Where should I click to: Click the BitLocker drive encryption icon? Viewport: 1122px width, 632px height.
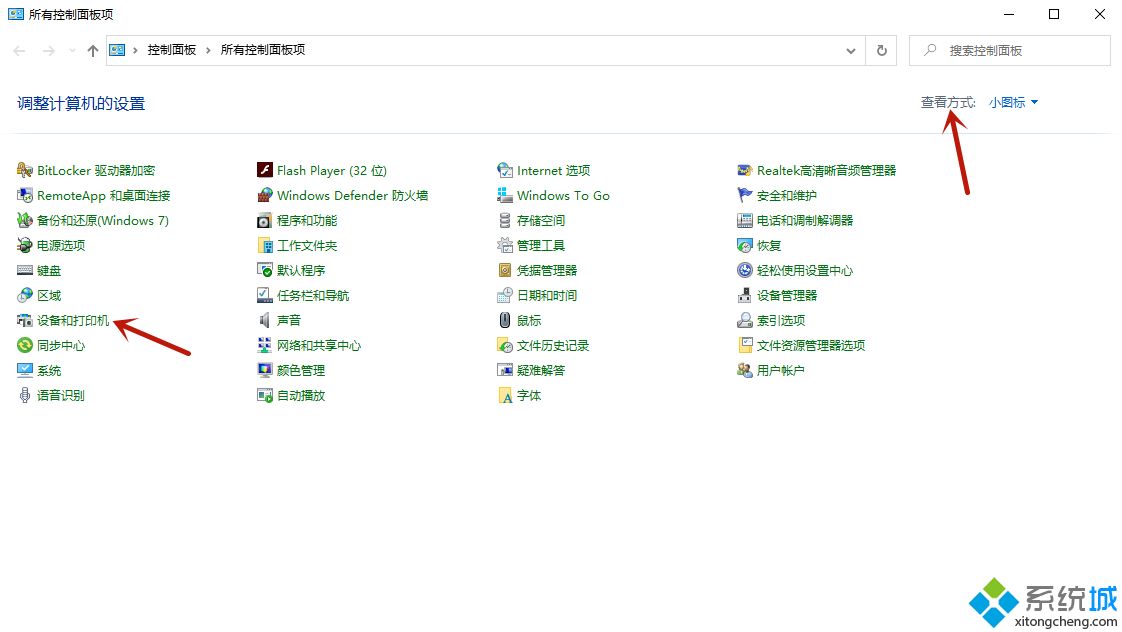pos(25,171)
